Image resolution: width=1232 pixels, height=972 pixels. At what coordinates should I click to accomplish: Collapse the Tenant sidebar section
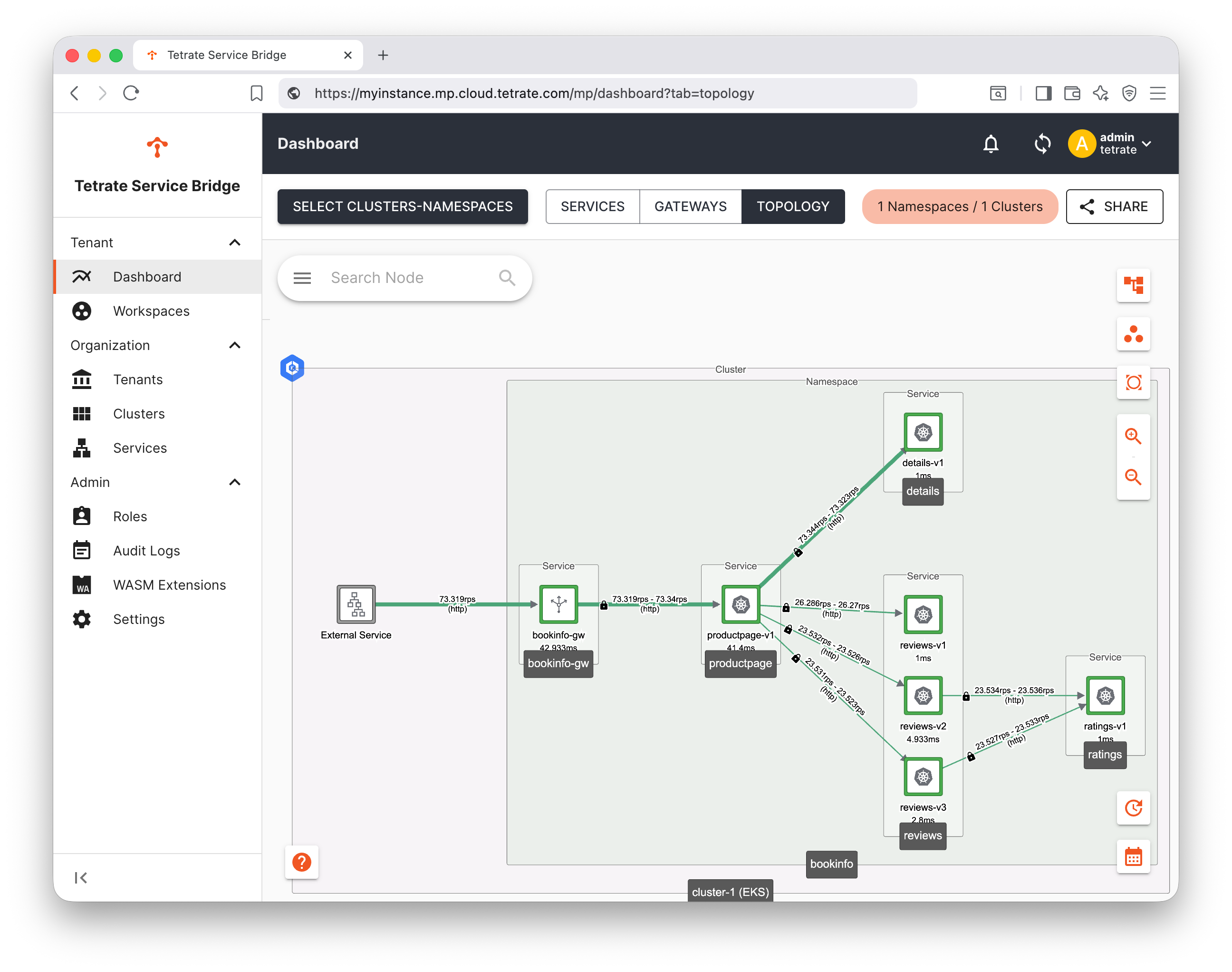coord(234,243)
